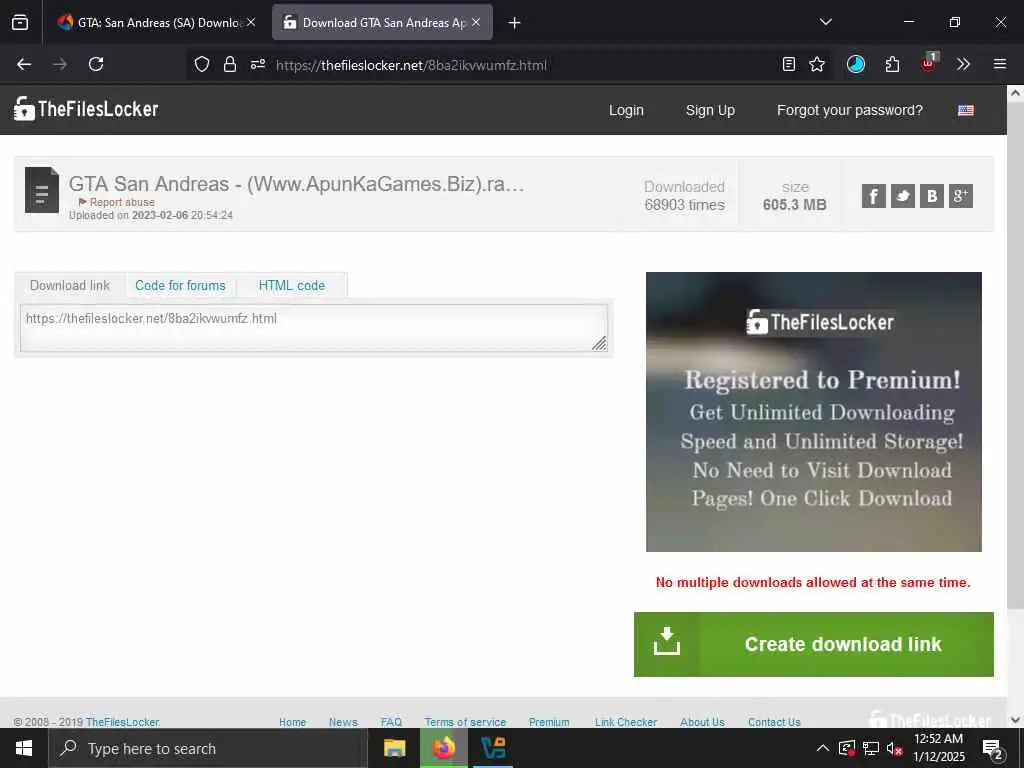Screen dimensions: 1024x768
Task: Click Forgot your password? link
Action: (x=850, y=110)
